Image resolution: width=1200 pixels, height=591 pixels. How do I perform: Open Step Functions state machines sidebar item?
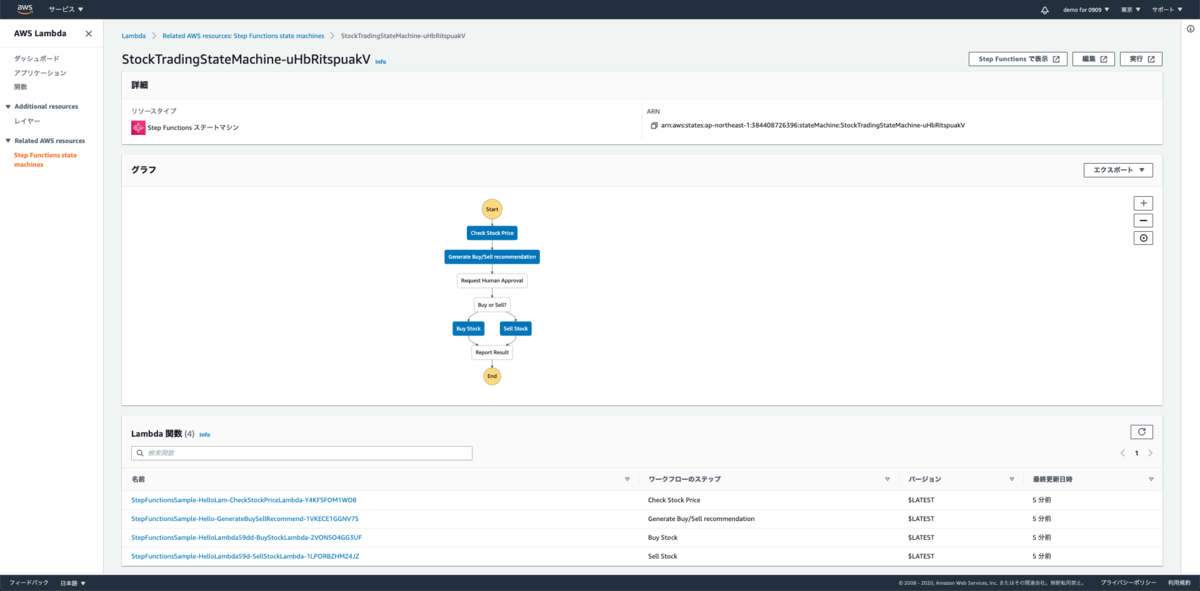(x=45, y=160)
